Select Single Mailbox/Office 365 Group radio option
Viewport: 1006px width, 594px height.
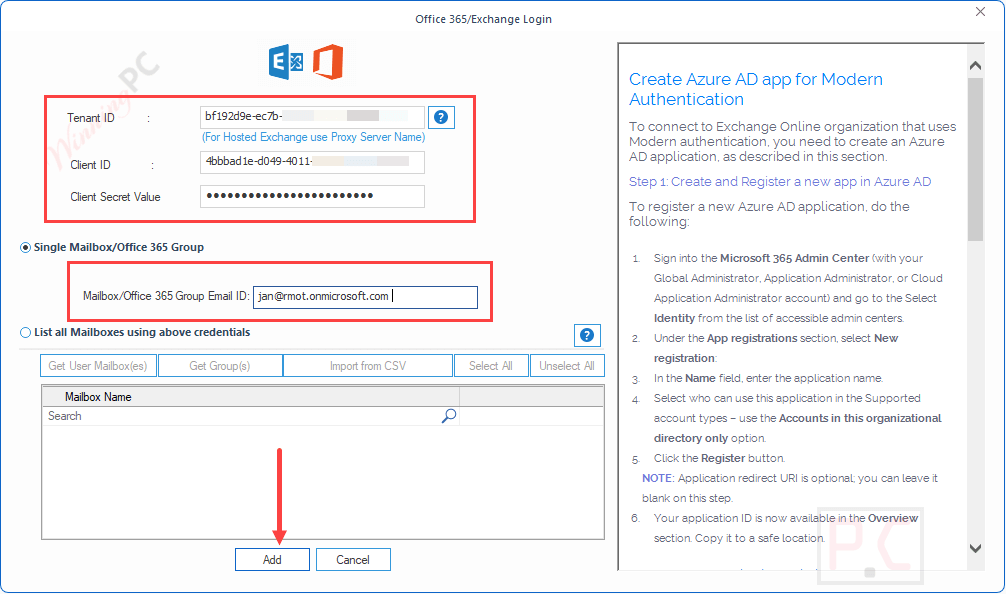point(25,247)
